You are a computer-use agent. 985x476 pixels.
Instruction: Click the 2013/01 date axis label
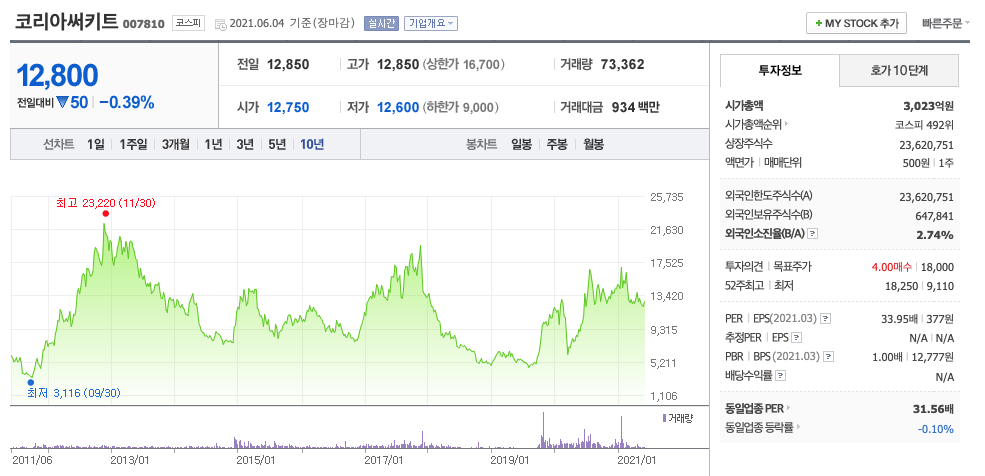pyautogui.click(x=129, y=460)
